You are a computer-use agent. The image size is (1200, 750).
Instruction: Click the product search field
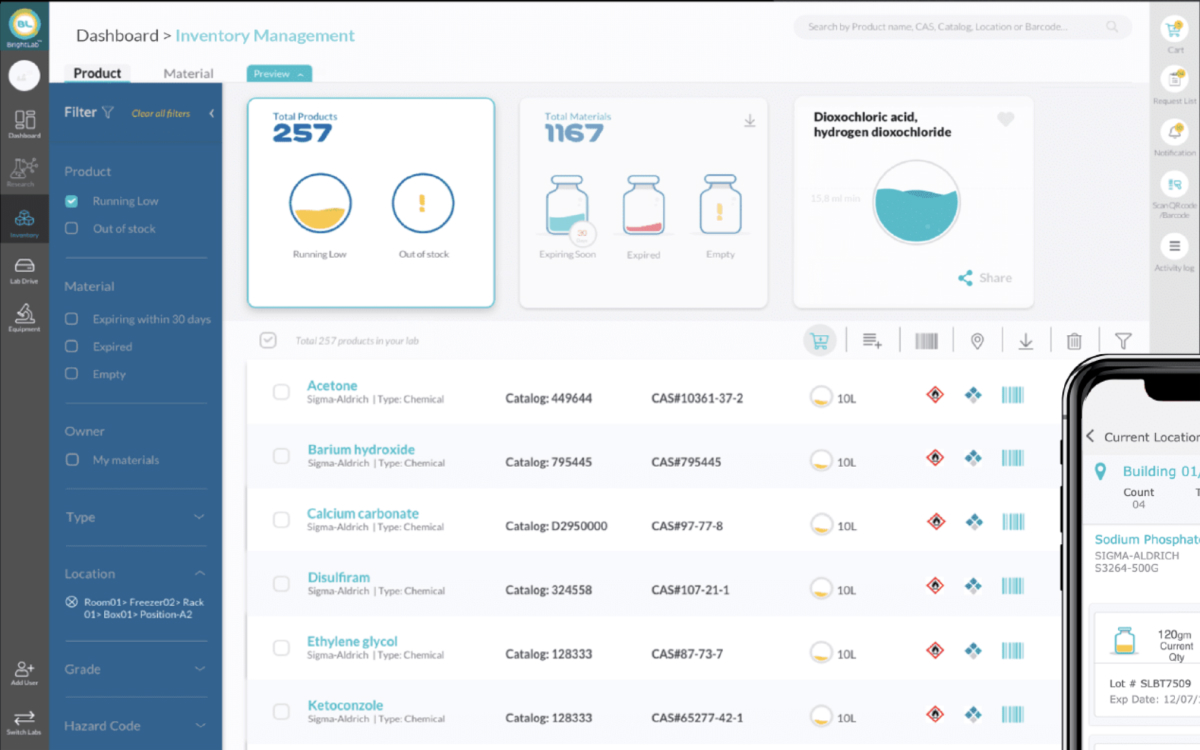pos(950,27)
